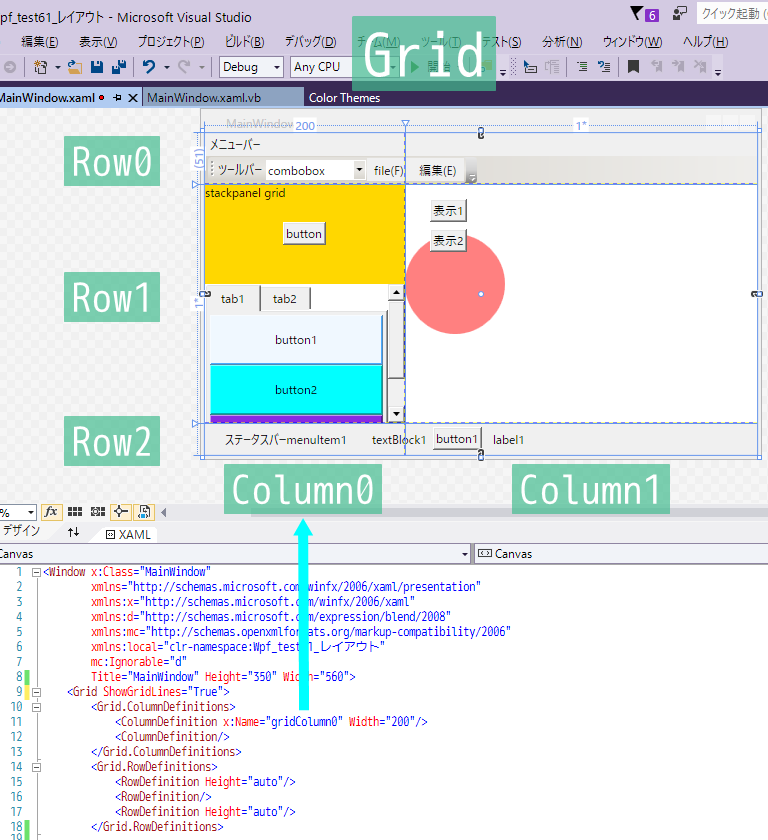Click the Open File folder icon
The image size is (768, 840).
pyautogui.click(x=74, y=67)
